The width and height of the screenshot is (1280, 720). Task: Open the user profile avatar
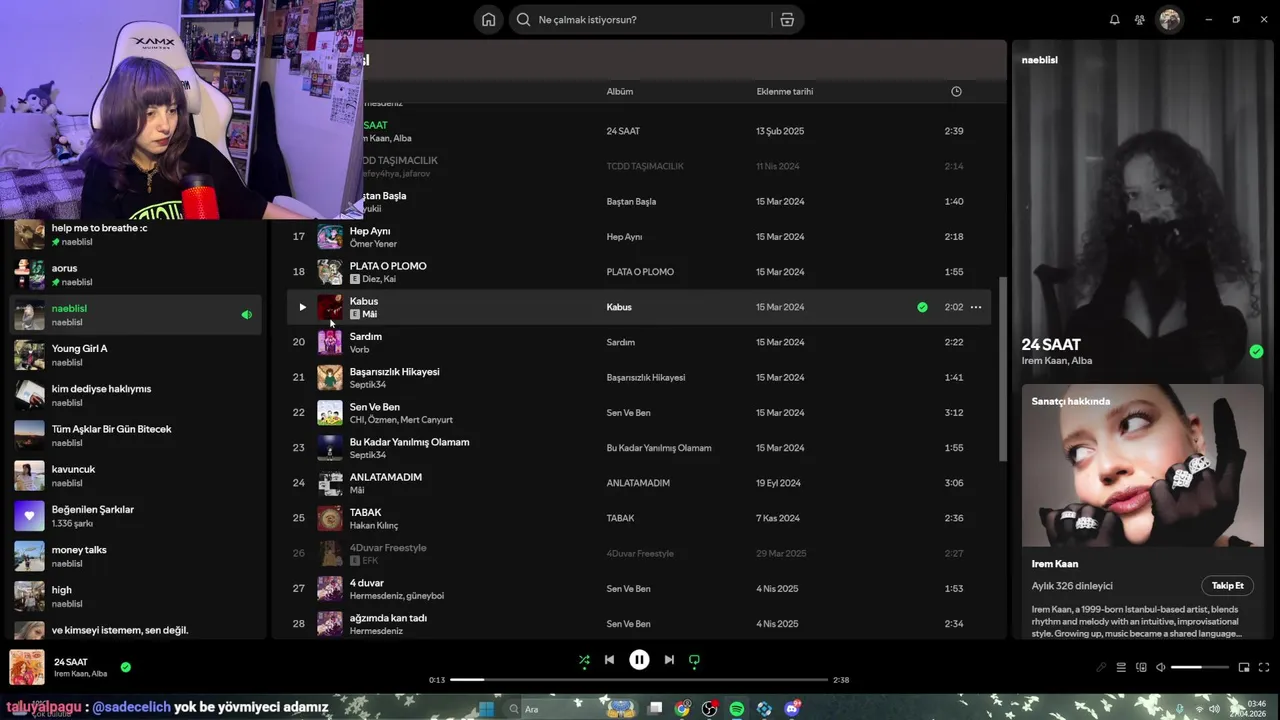tap(1170, 19)
